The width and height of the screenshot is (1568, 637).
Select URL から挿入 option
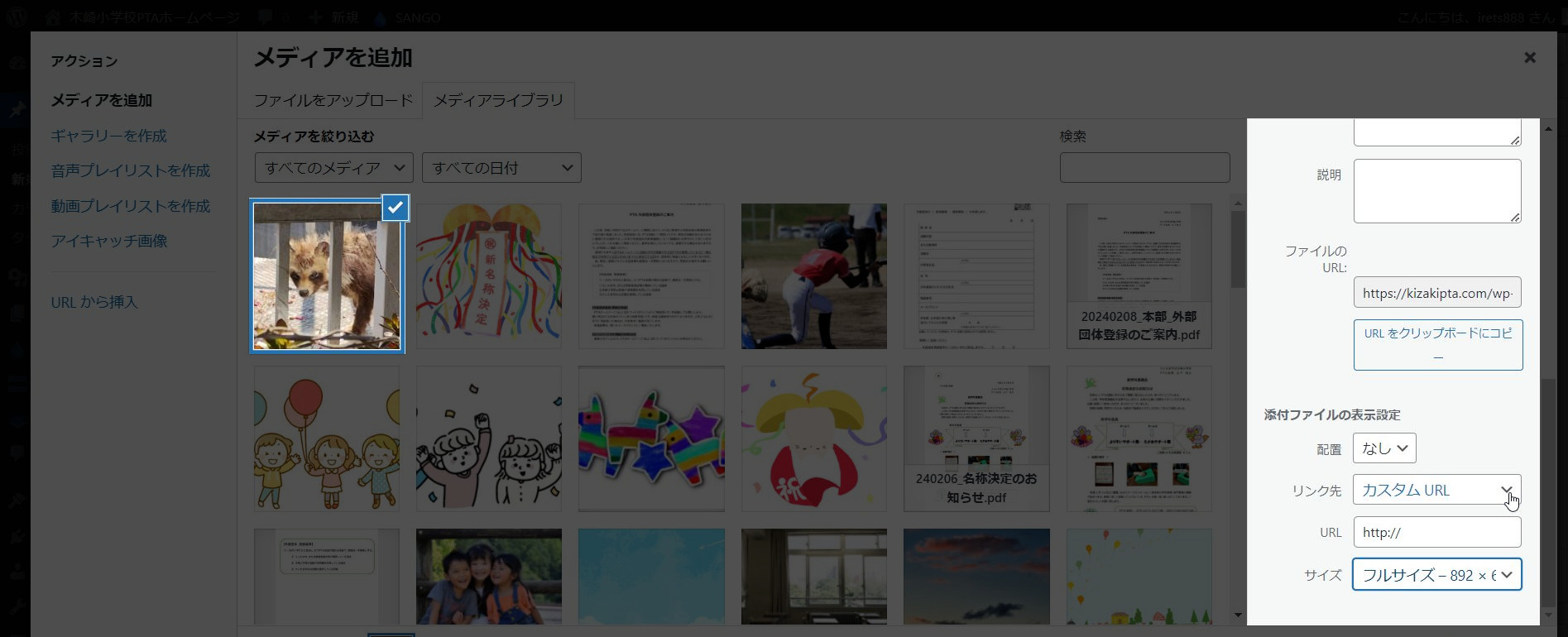coord(94,302)
